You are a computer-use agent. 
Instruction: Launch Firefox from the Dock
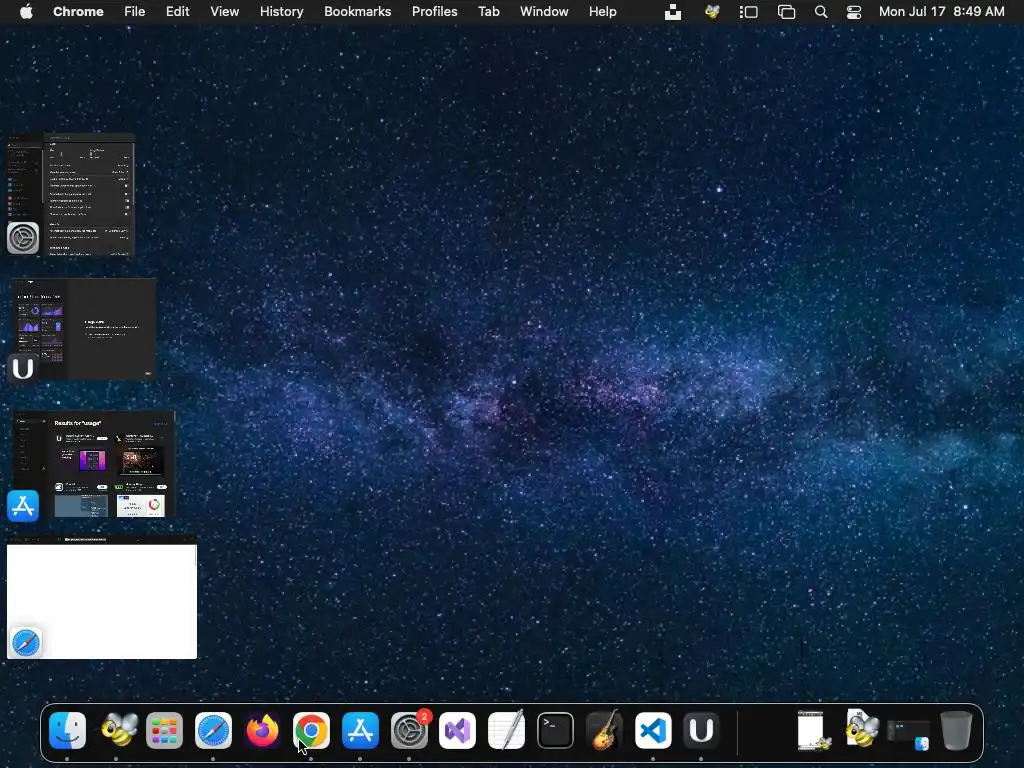pos(263,730)
